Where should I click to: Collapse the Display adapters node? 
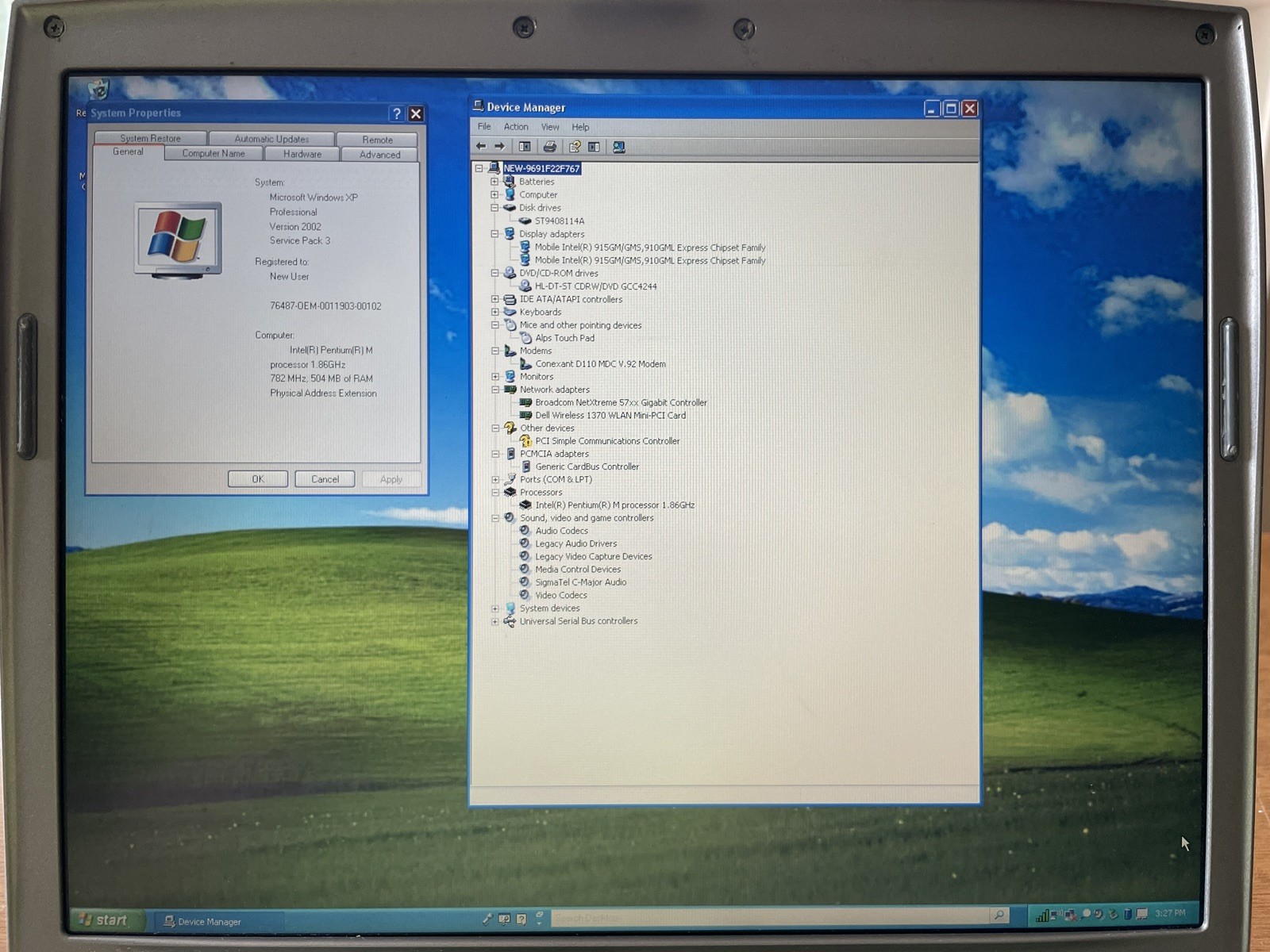(495, 234)
